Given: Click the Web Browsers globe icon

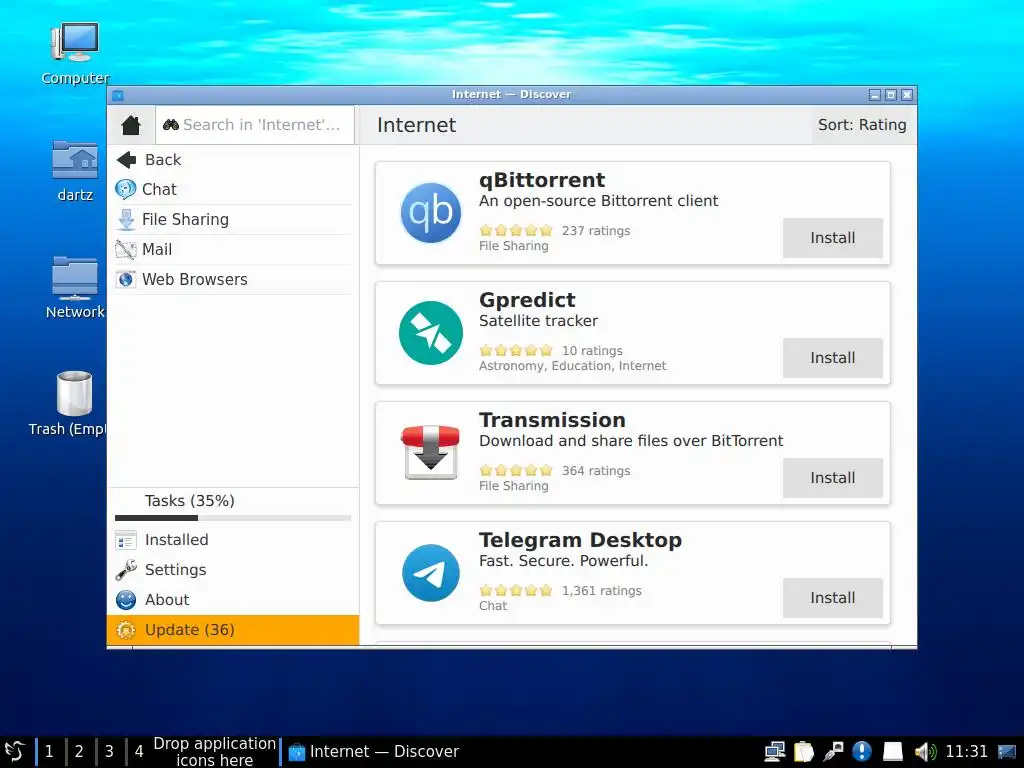Looking at the screenshot, I should pos(125,280).
